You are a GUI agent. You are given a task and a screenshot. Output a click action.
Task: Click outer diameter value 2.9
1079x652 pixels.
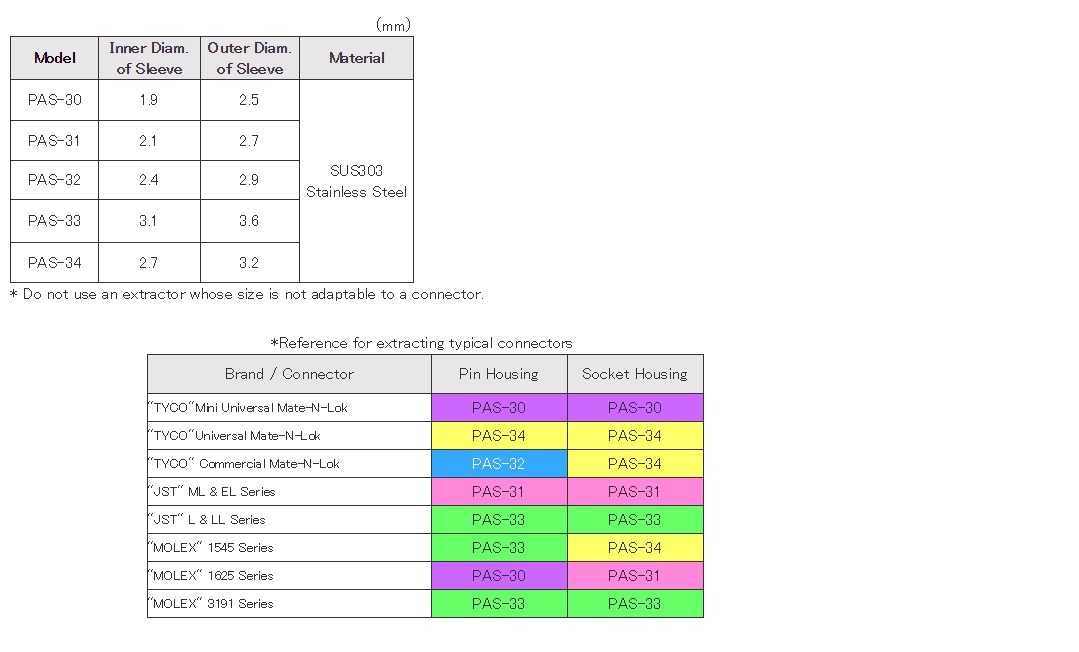(x=250, y=180)
